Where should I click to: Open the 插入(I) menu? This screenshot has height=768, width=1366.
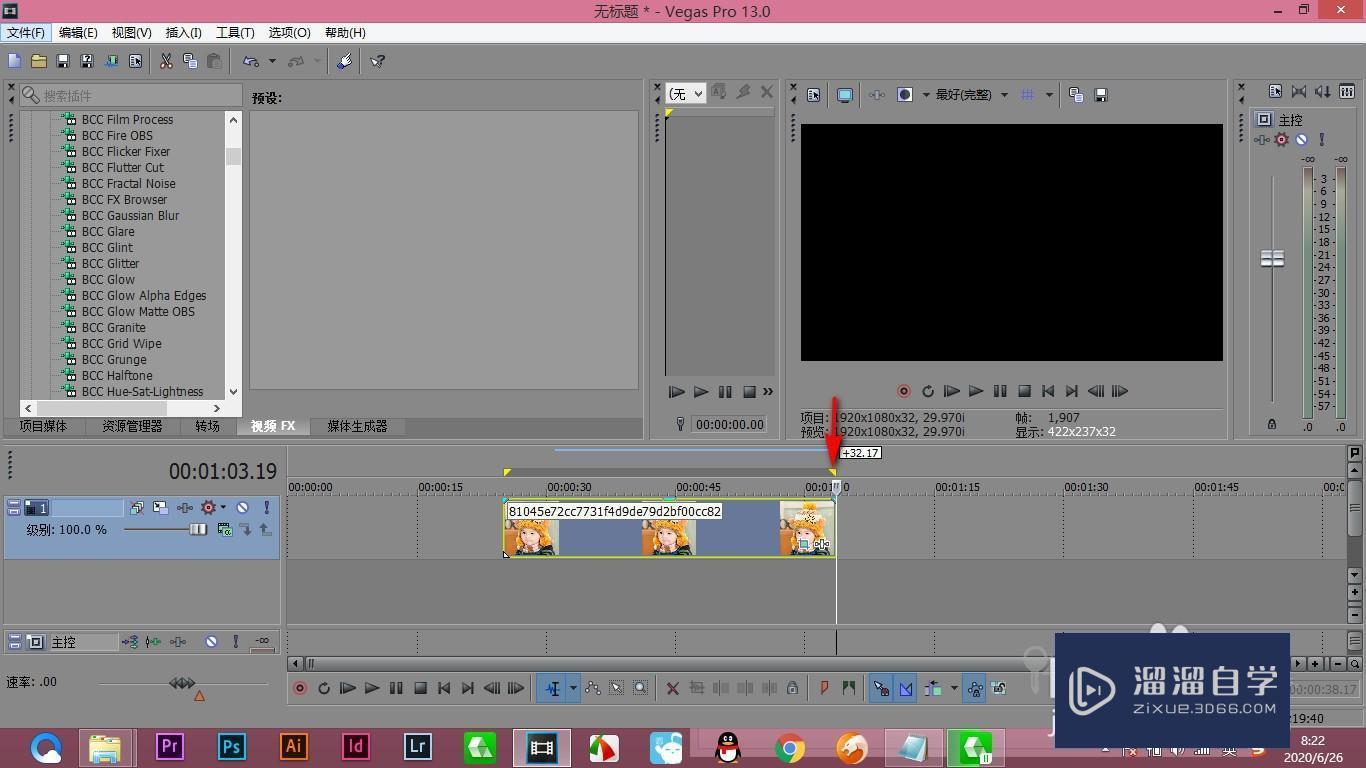click(x=183, y=33)
